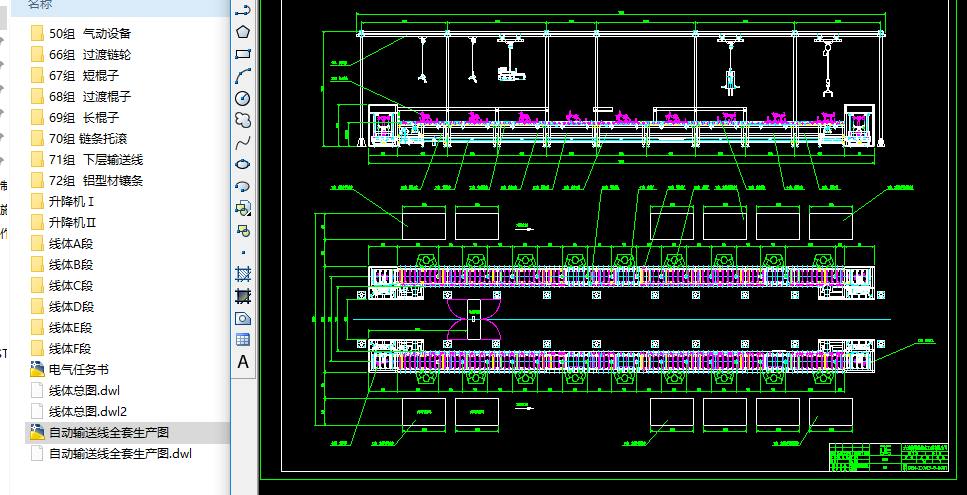Screen dimensions: 967x495
Task: Select the 72组 铝型材镶条 folder
Action: [87, 181]
